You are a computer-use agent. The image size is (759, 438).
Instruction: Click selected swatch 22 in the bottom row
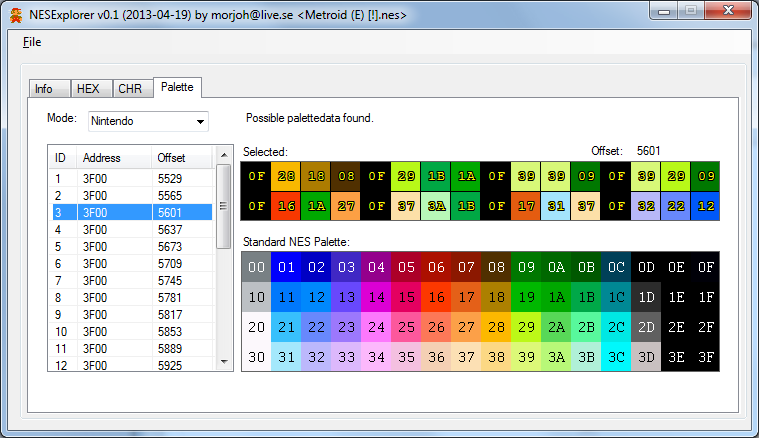pos(676,206)
